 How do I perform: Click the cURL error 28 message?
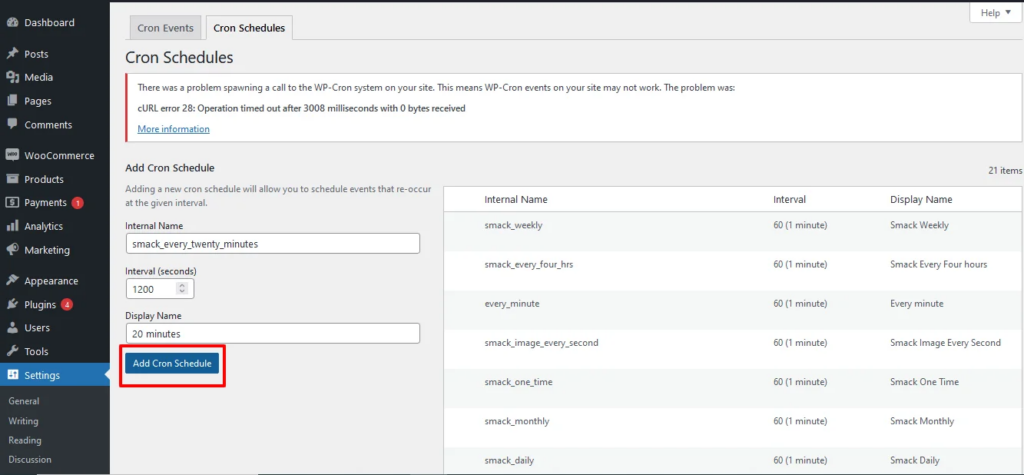[301, 108]
